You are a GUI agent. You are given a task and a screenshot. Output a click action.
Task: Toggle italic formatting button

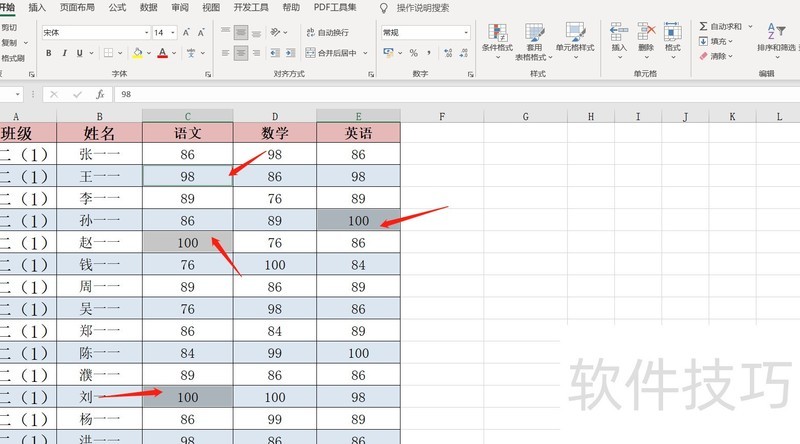[x=64, y=53]
